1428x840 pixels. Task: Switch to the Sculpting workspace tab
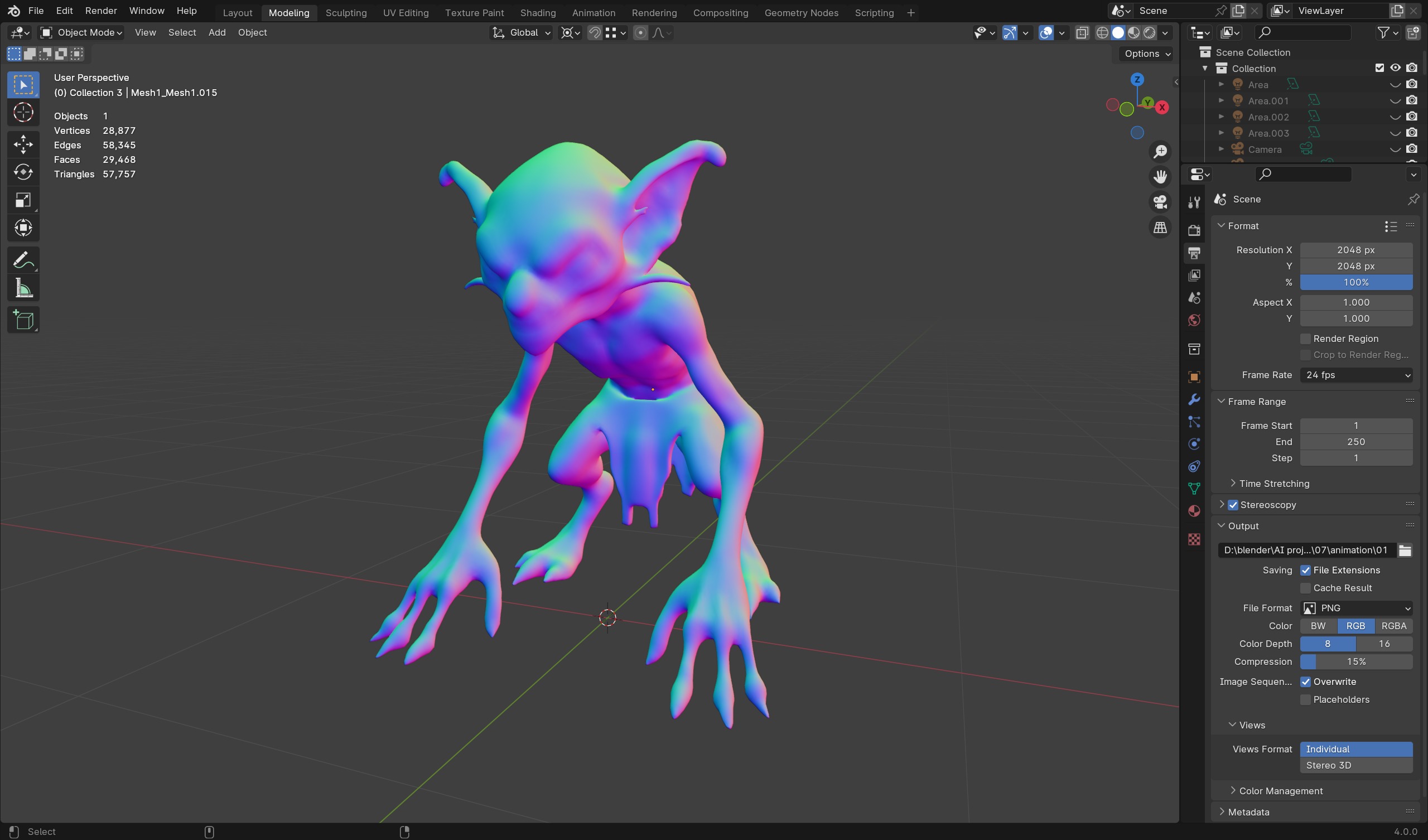[346, 12]
